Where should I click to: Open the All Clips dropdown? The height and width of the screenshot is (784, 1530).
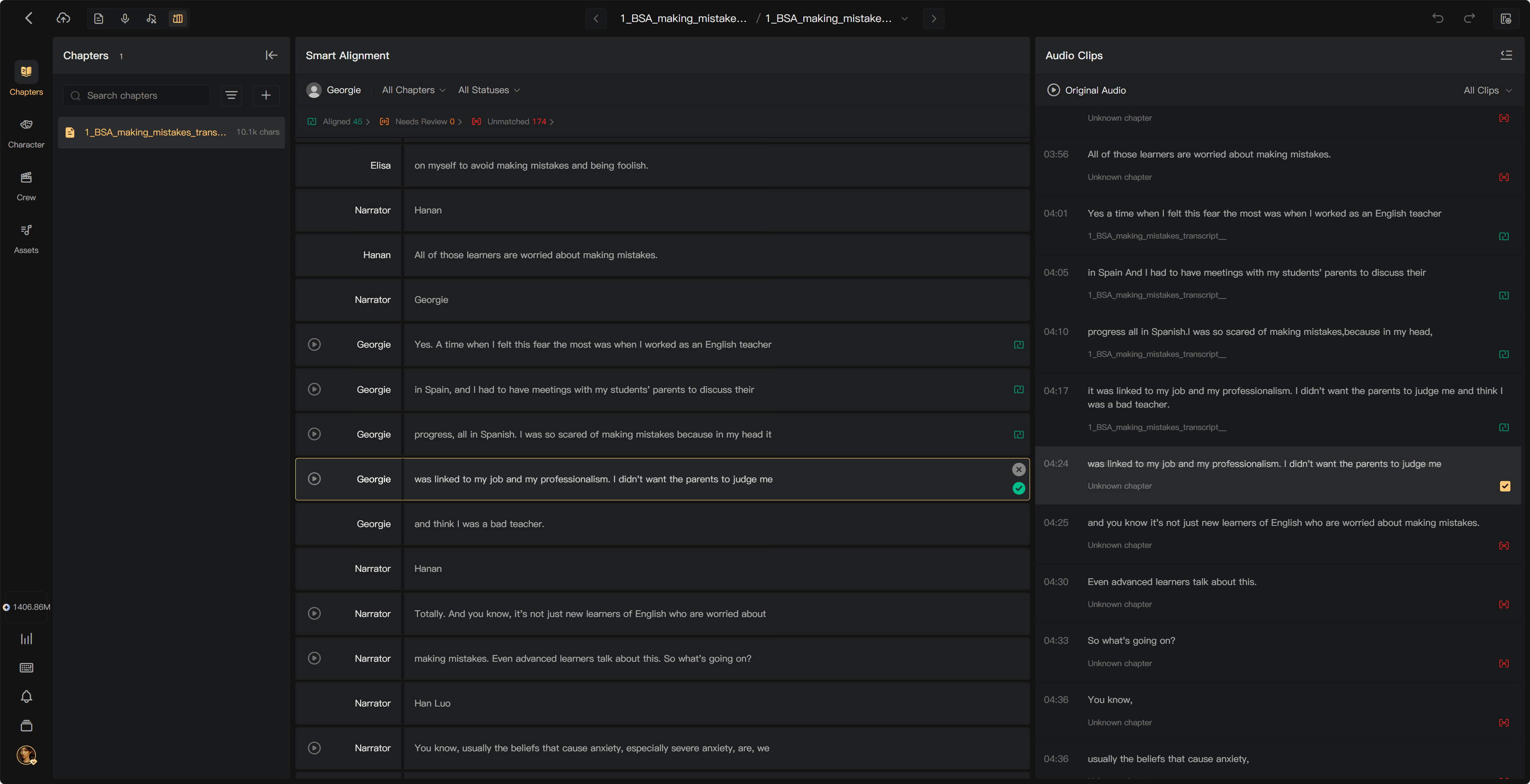coord(1487,90)
